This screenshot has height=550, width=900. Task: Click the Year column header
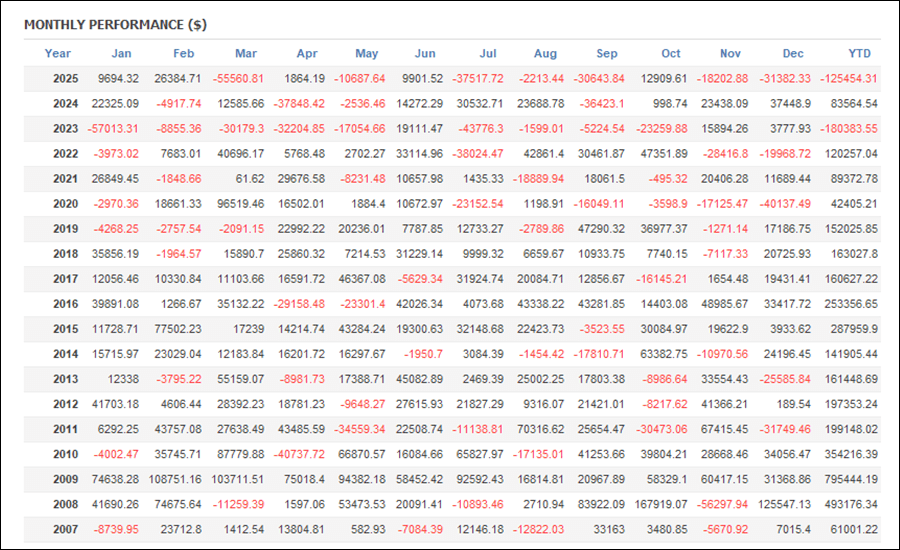pos(58,54)
